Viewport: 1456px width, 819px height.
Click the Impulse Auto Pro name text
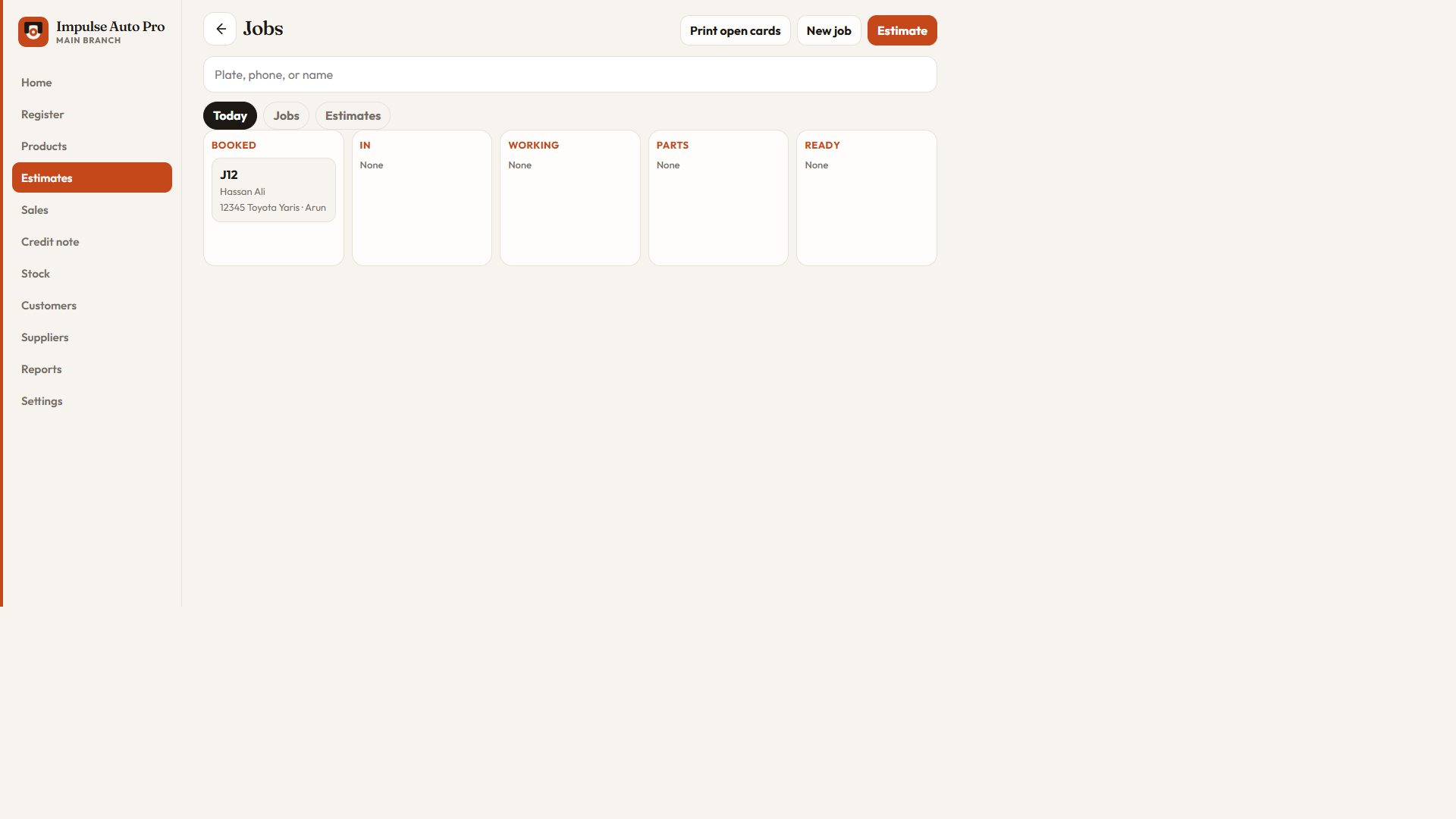[110, 27]
